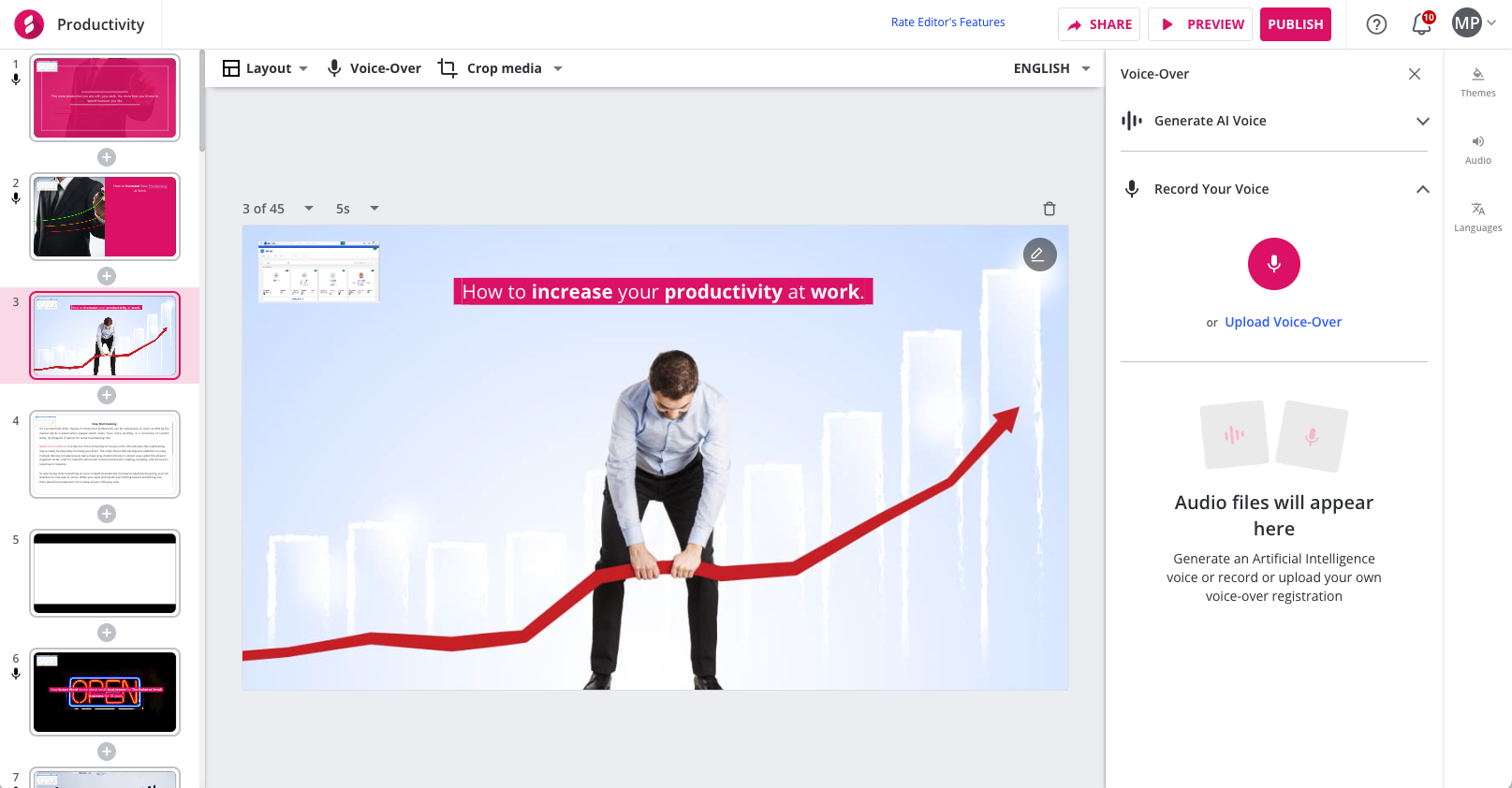Image resolution: width=1512 pixels, height=788 pixels.
Task: Click the PREVIEW button
Action: click(x=1202, y=24)
